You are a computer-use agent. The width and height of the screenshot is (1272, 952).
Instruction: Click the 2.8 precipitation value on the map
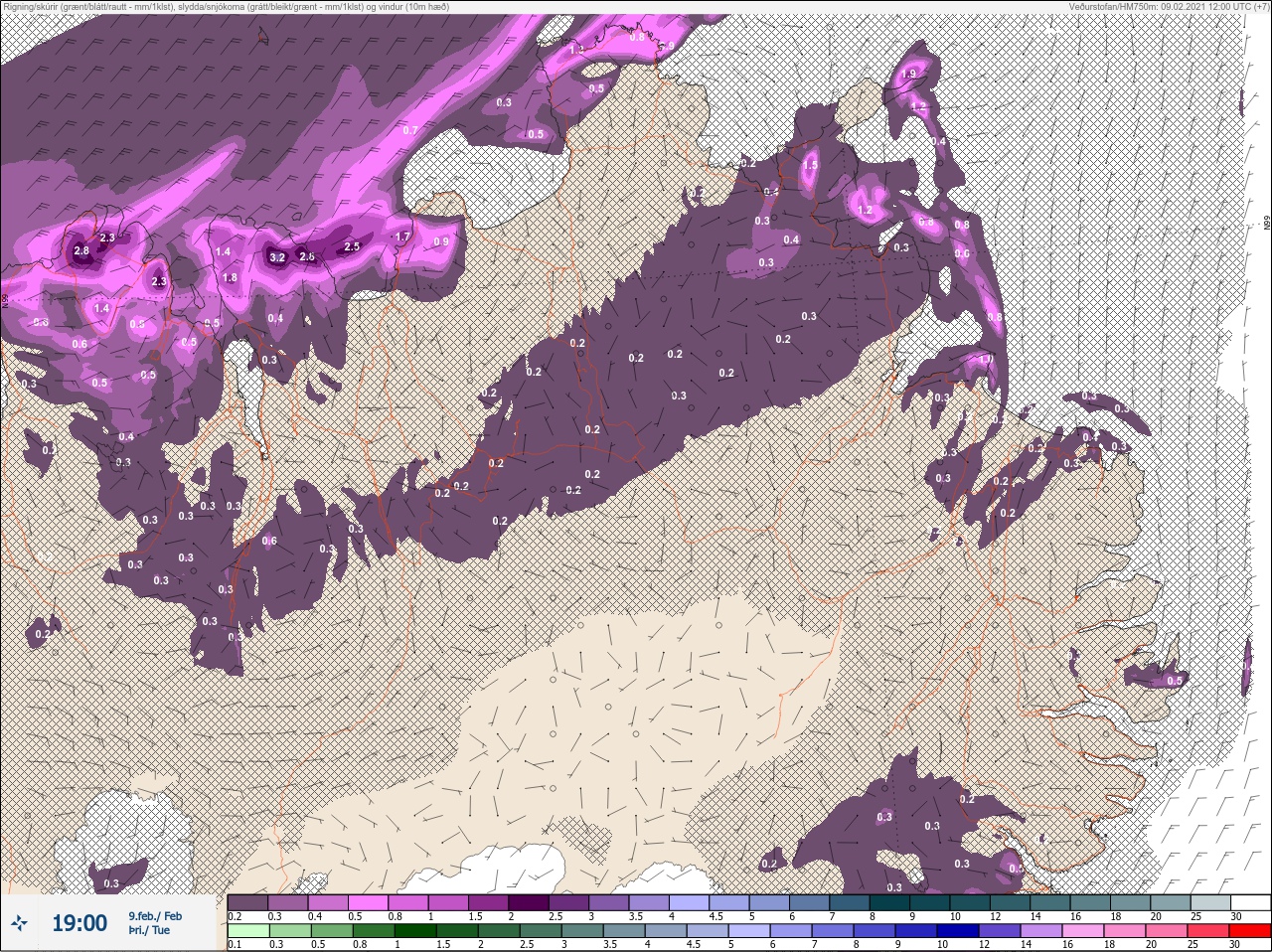(x=81, y=249)
